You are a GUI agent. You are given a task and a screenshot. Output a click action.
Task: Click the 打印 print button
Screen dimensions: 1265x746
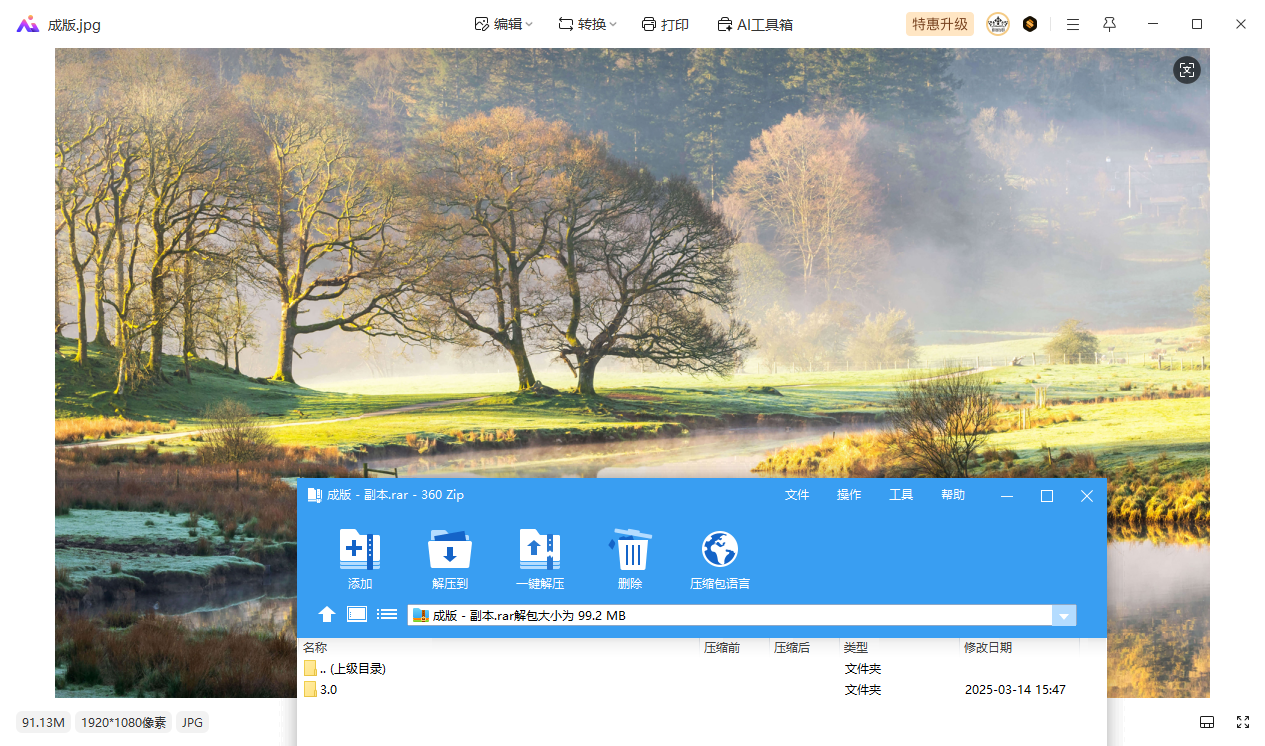665,24
